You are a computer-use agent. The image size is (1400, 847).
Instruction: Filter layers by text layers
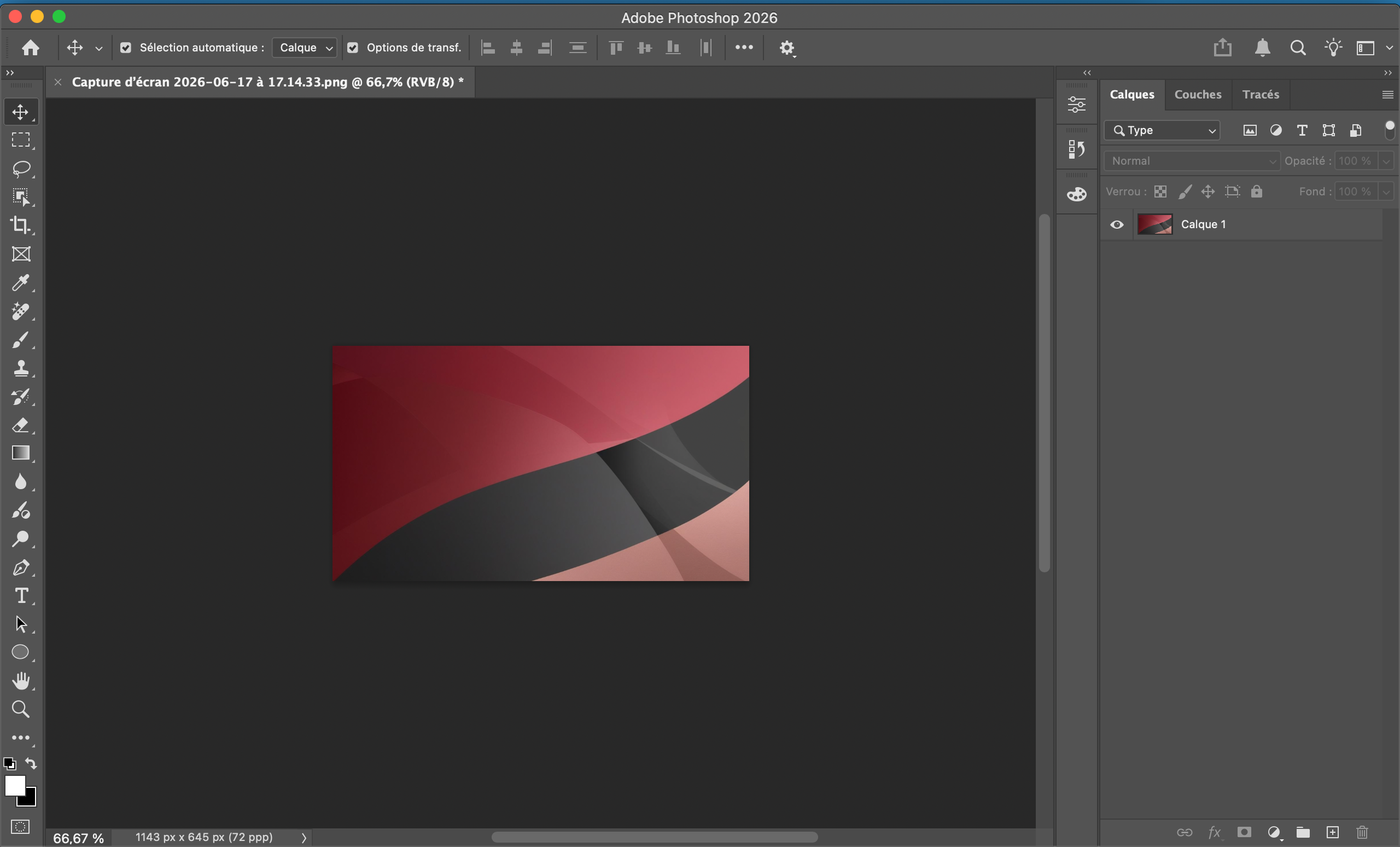(x=1302, y=130)
